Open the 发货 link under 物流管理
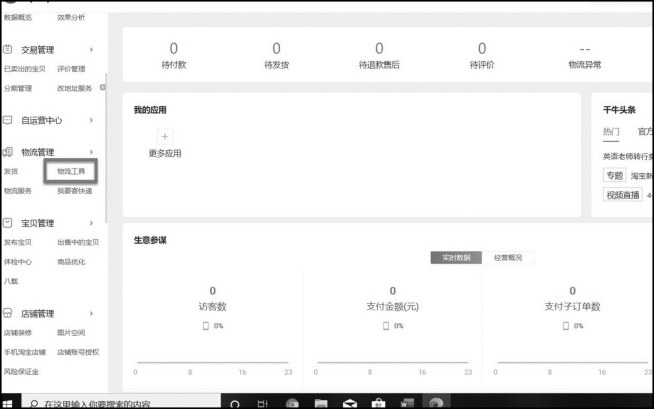 point(11,171)
